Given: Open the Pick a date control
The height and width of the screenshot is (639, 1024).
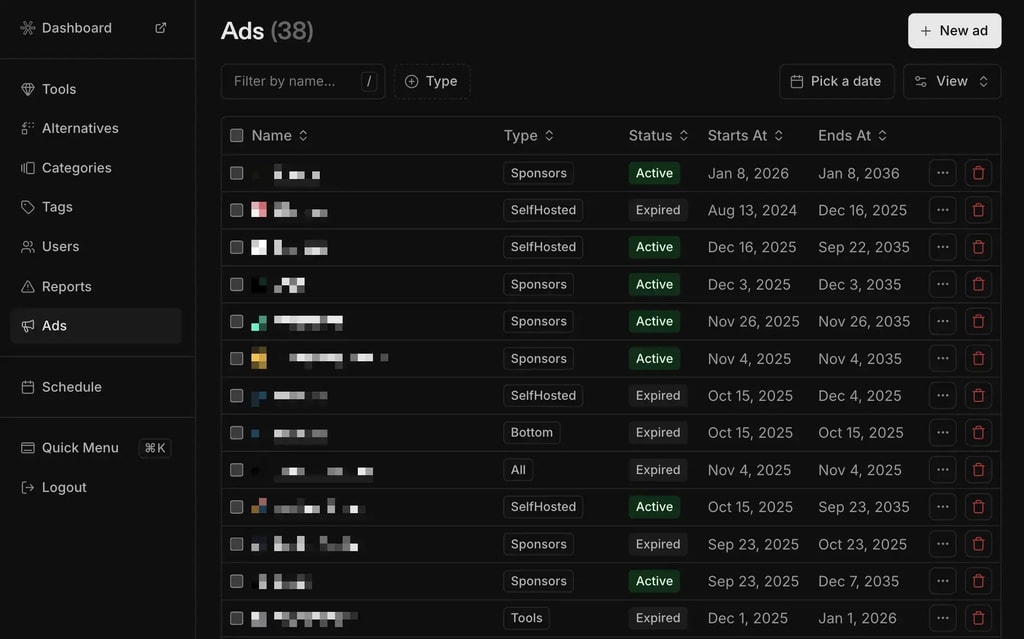Looking at the screenshot, I should 836,81.
